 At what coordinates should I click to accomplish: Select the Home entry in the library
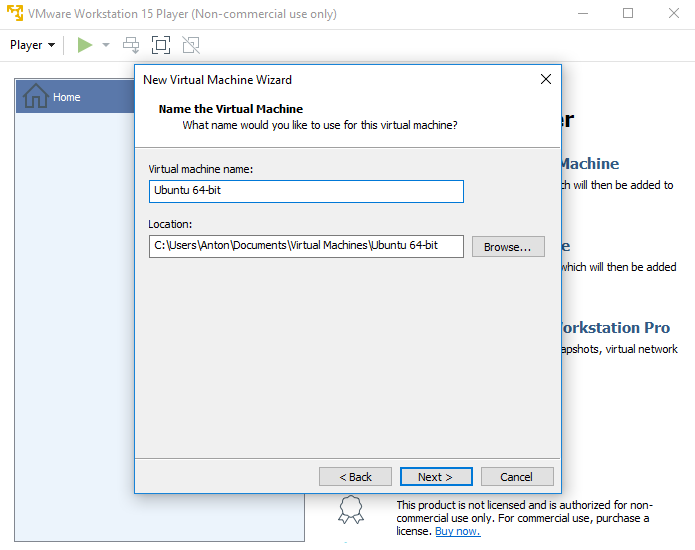tap(67, 97)
